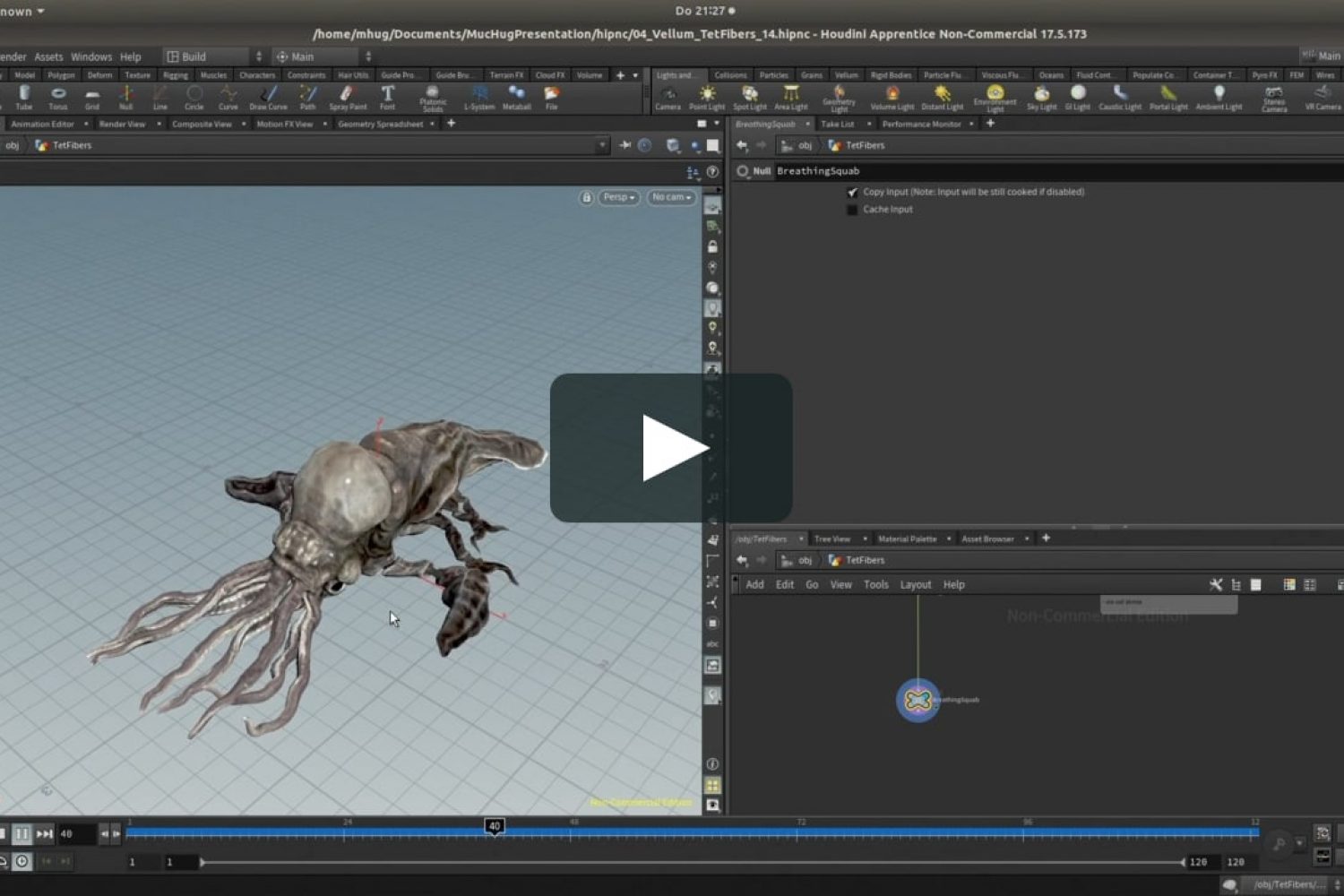Click the BreathingSquab null node
This screenshot has height=896, width=1344.
pos(918,700)
